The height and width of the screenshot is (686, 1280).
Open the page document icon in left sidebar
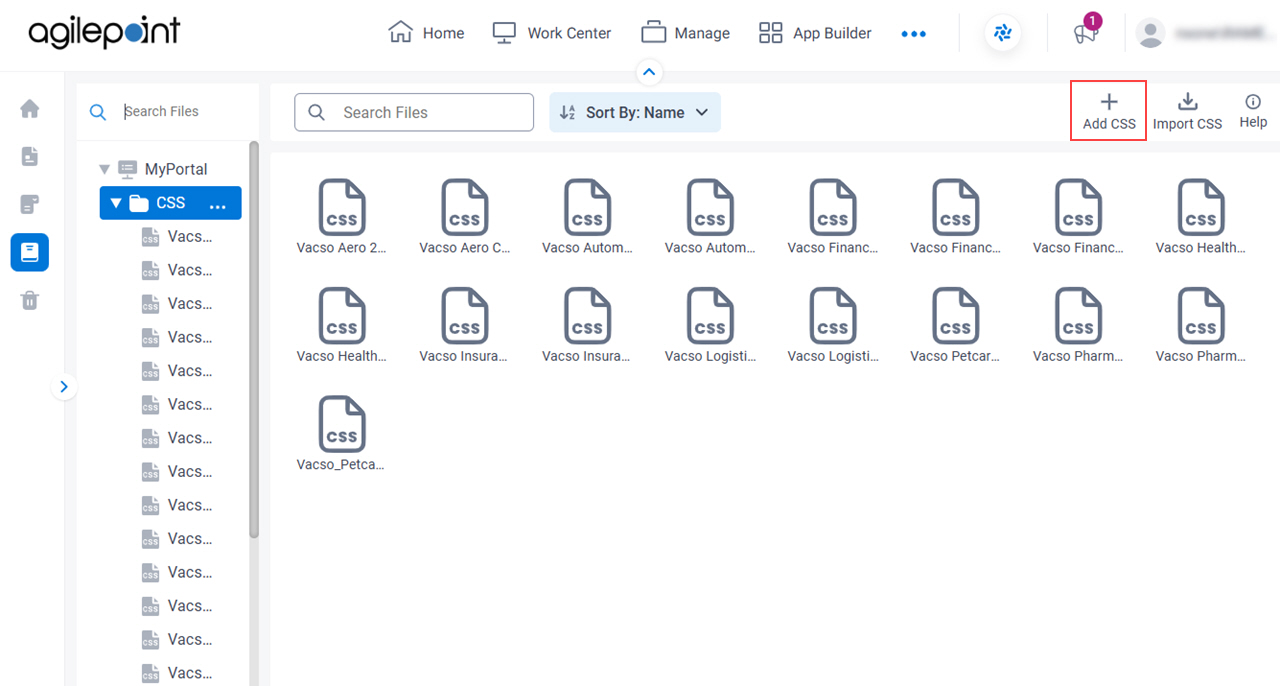tap(30, 157)
